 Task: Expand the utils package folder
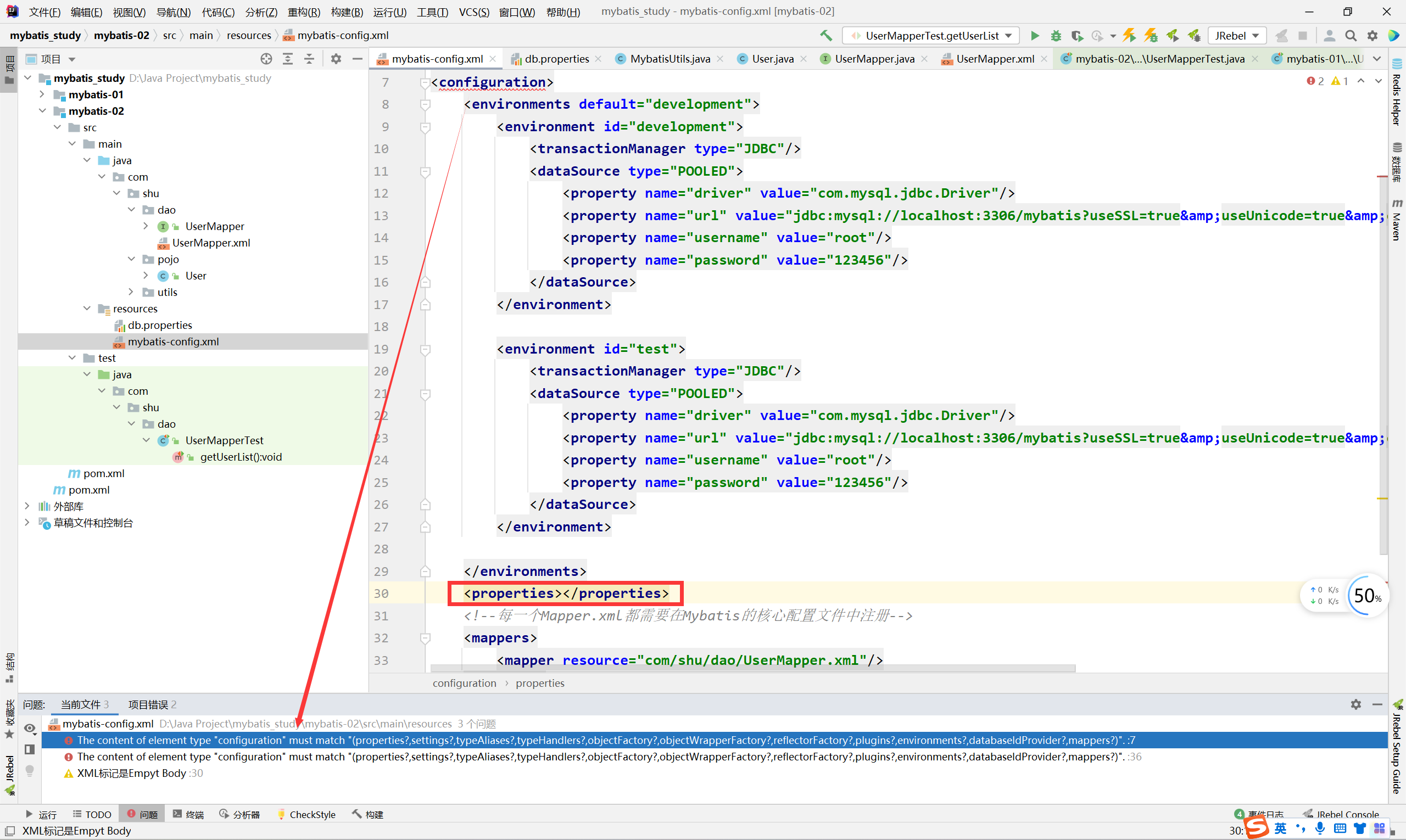pos(131,292)
